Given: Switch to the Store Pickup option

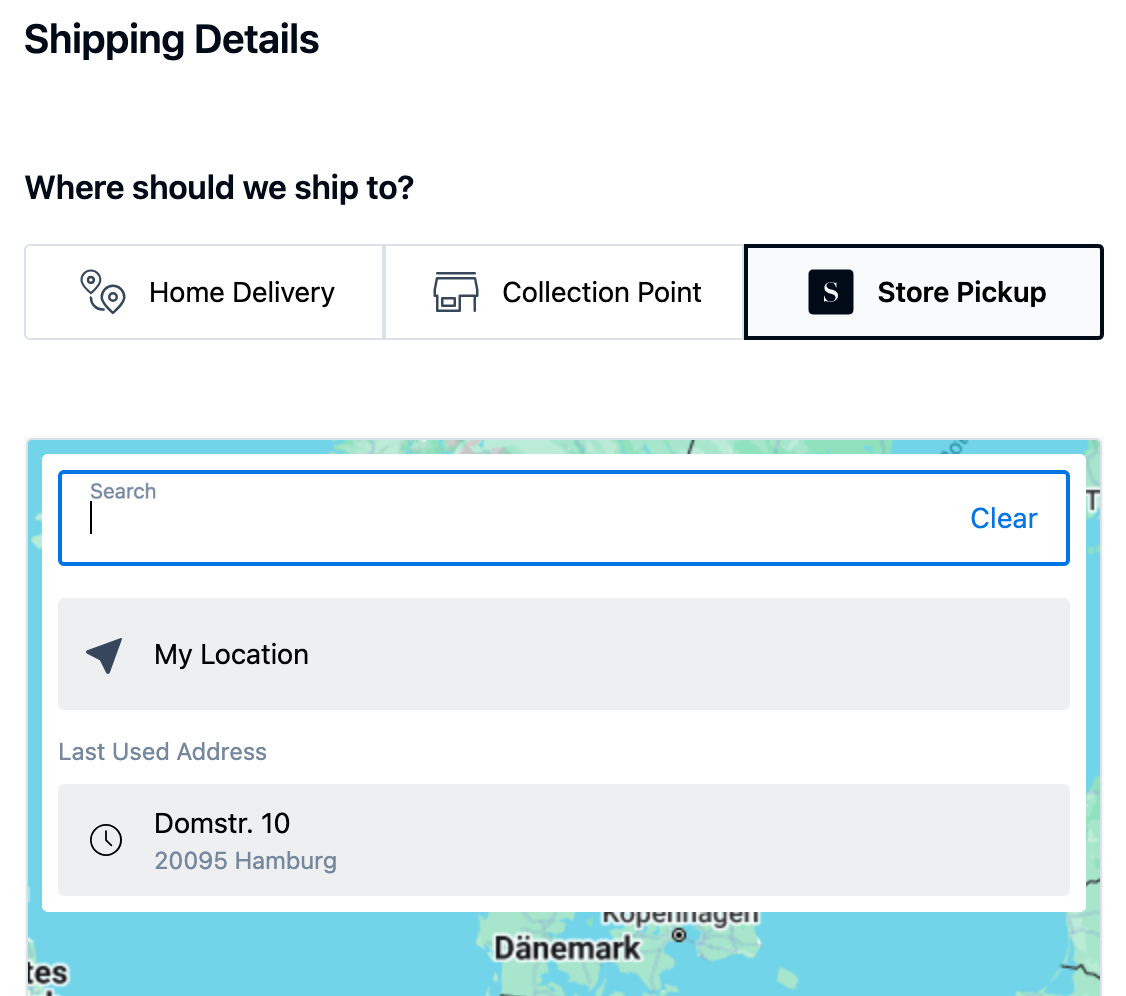Looking at the screenshot, I should tap(924, 292).
